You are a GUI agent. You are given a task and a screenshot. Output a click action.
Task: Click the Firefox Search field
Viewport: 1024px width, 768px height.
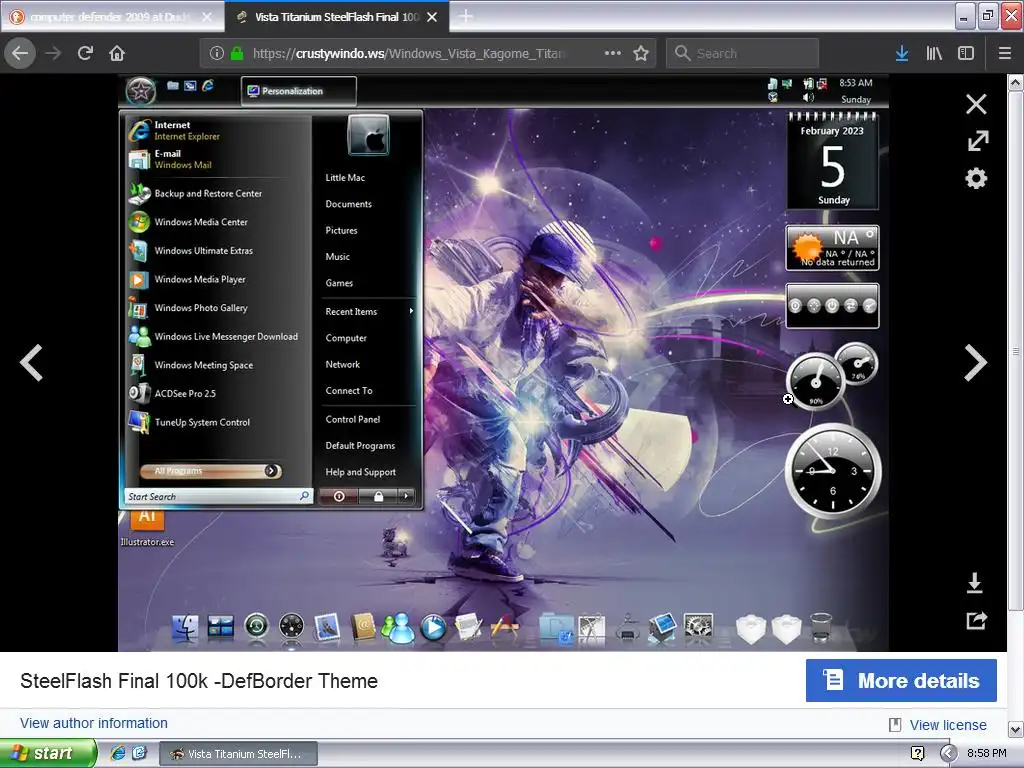(743, 53)
